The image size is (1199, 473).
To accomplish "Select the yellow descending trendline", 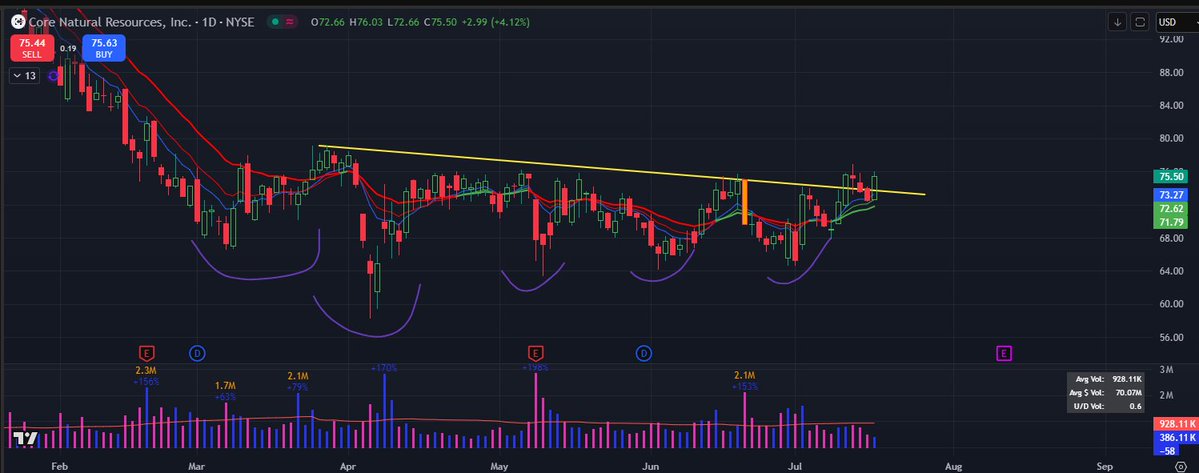I will point(621,170).
